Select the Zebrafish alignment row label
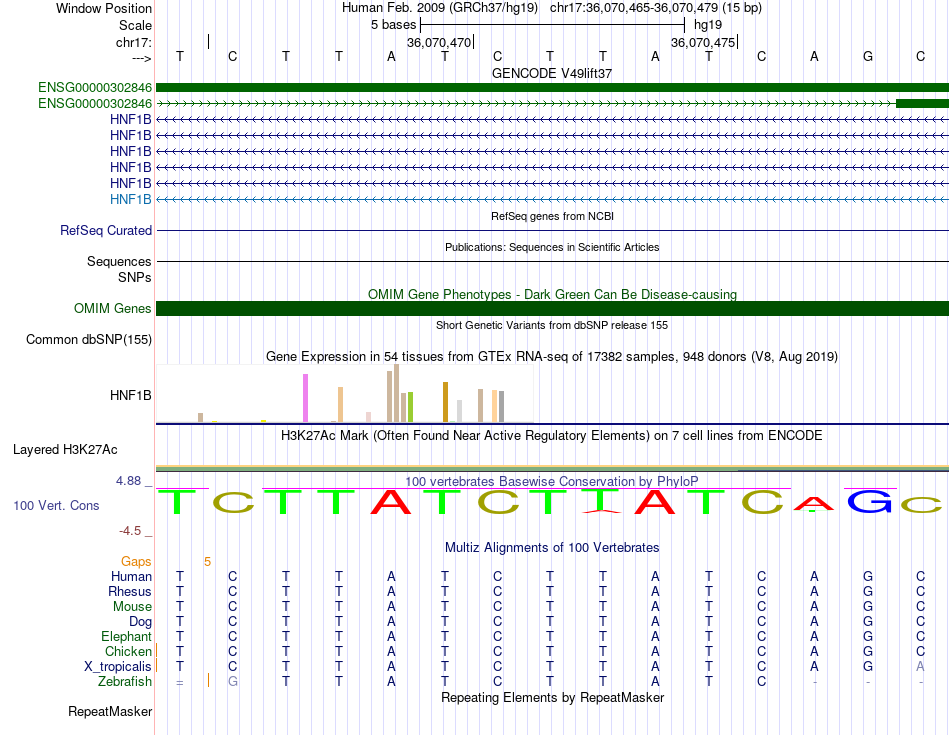 [x=125, y=682]
